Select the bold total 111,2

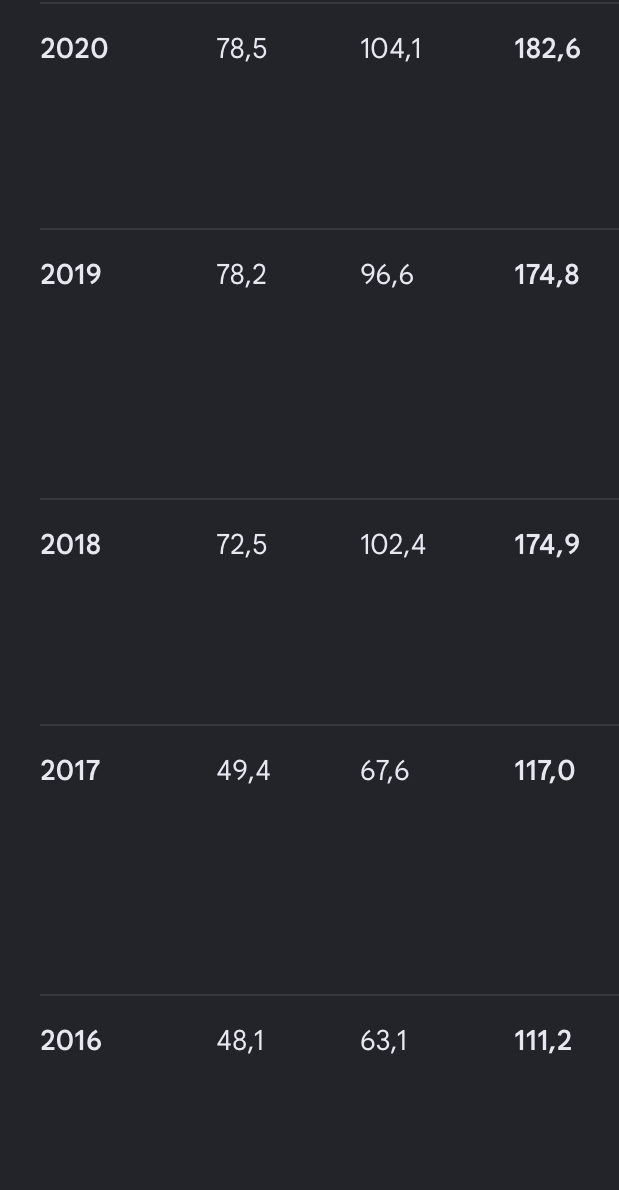542,1040
